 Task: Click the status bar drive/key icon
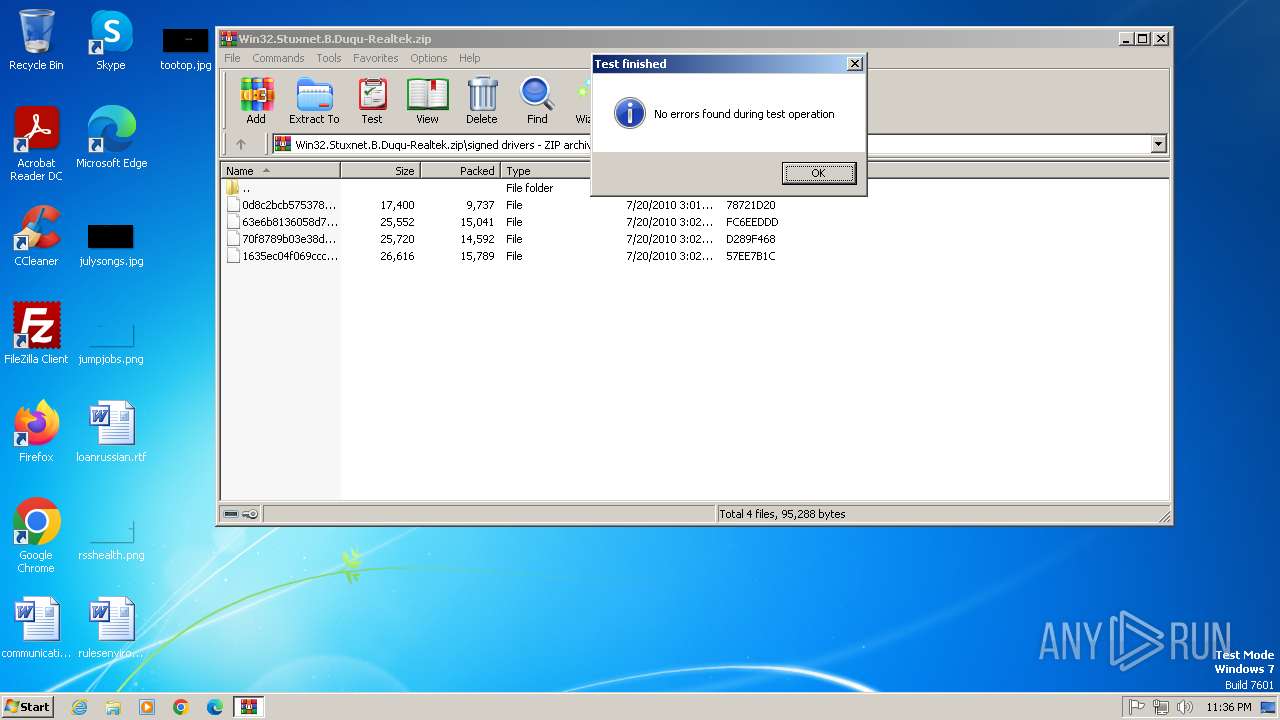(241, 514)
